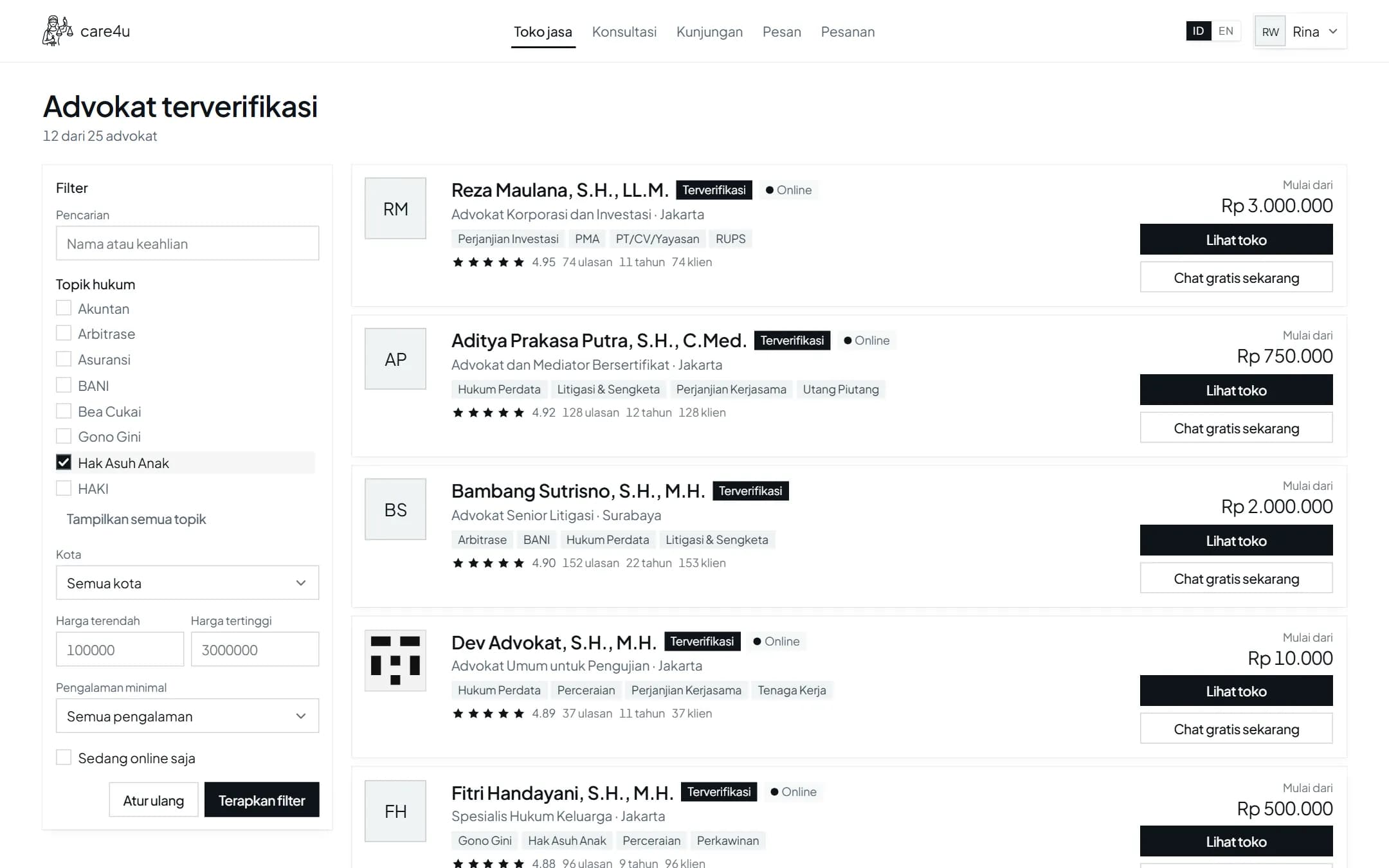The image size is (1389, 868).
Task: Open Lihat toko for Reza Maulana
Action: tap(1236, 240)
